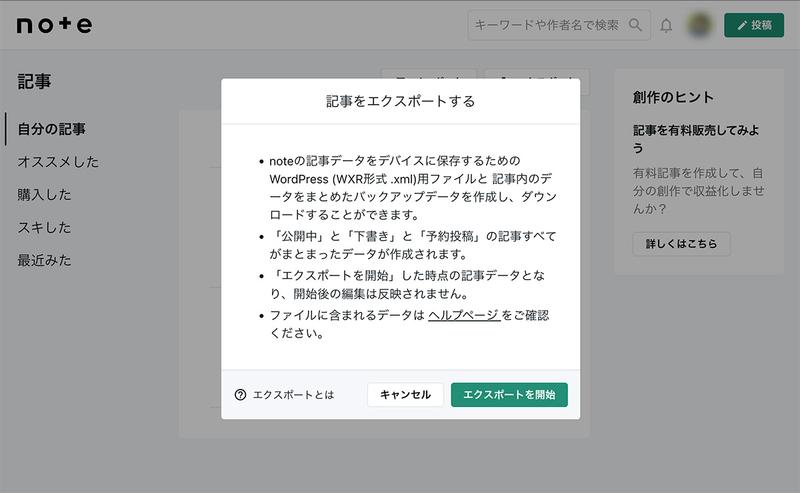Select 購入した in the sidebar
The image size is (800, 493).
[x=44, y=194]
